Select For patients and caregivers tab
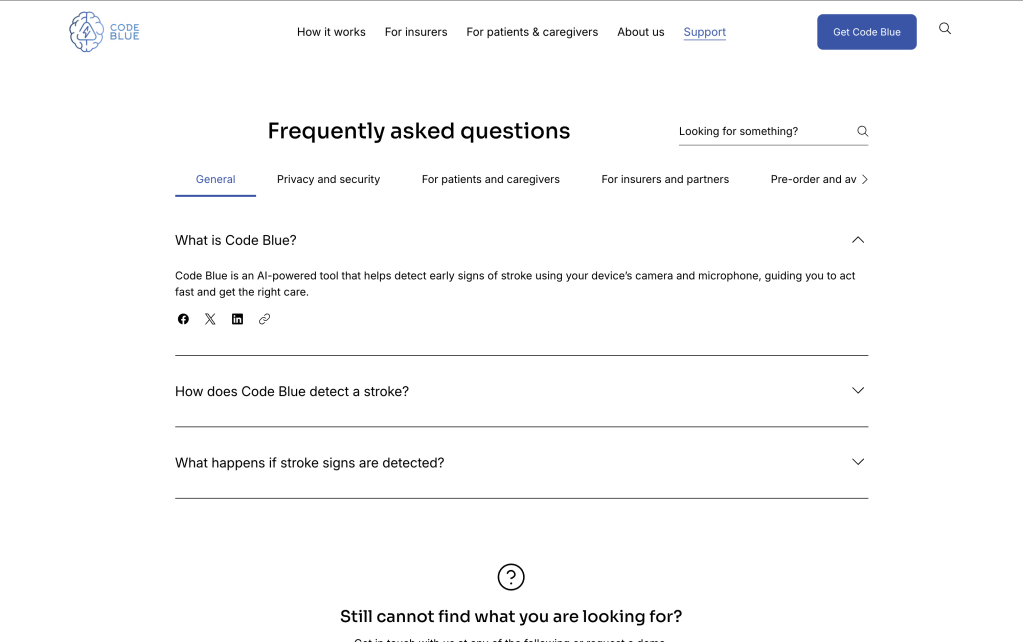This screenshot has width=1023, height=642. pyautogui.click(x=490, y=180)
